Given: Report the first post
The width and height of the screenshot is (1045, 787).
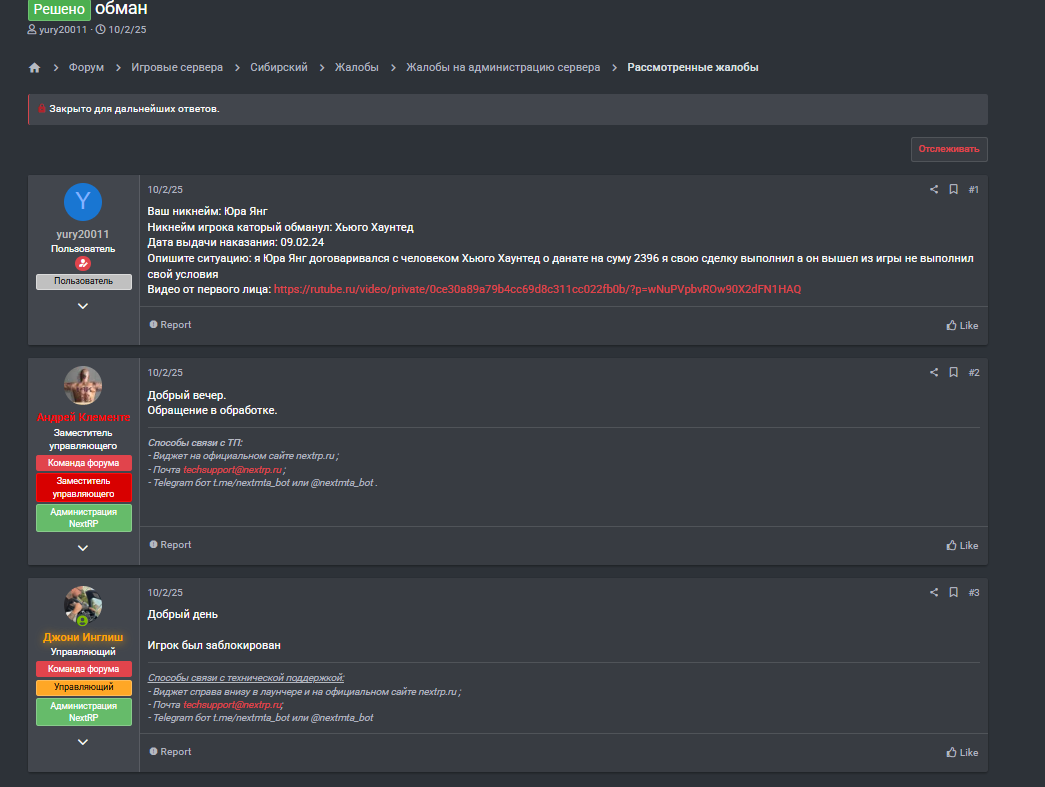Looking at the screenshot, I should click(170, 325).
